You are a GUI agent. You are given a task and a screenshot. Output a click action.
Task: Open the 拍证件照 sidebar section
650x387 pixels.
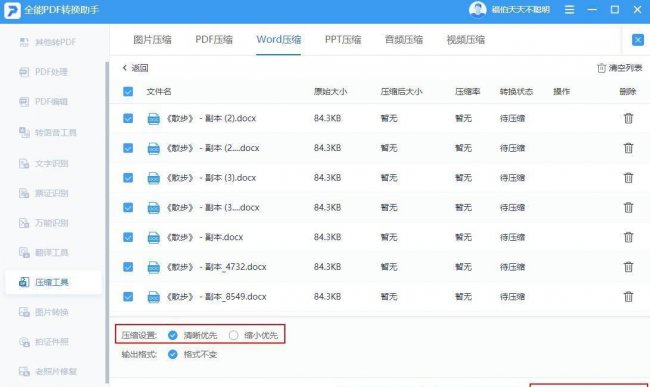pyautogui.click(x=44, y=342)
